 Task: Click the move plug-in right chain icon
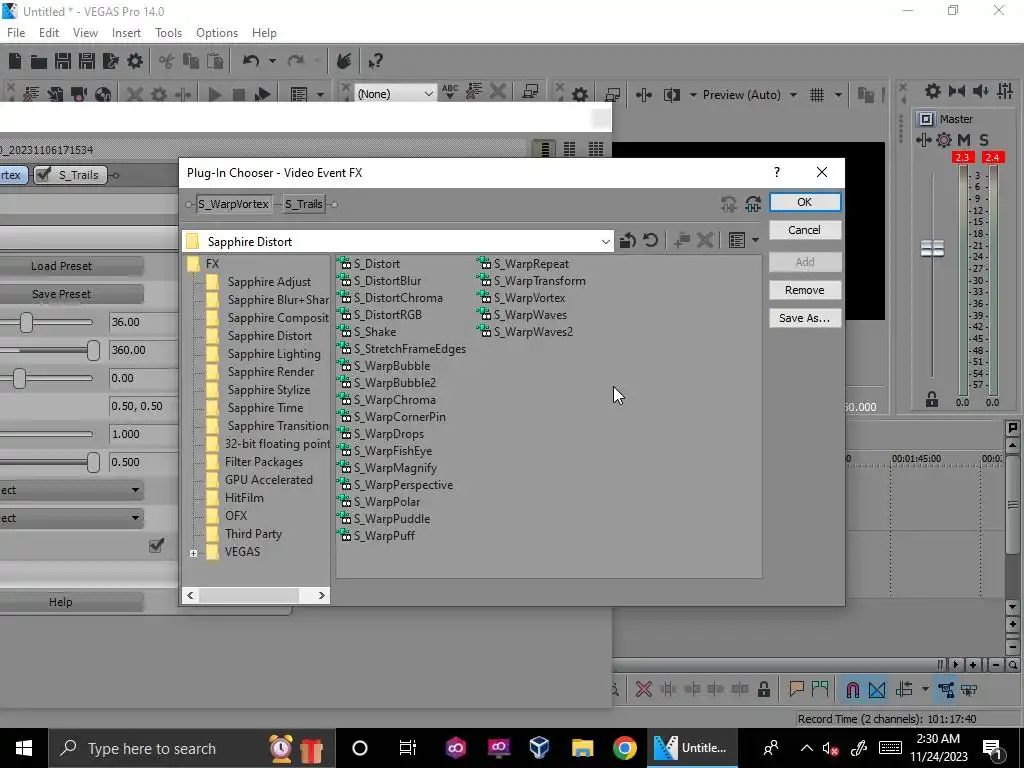coord(753,204)
